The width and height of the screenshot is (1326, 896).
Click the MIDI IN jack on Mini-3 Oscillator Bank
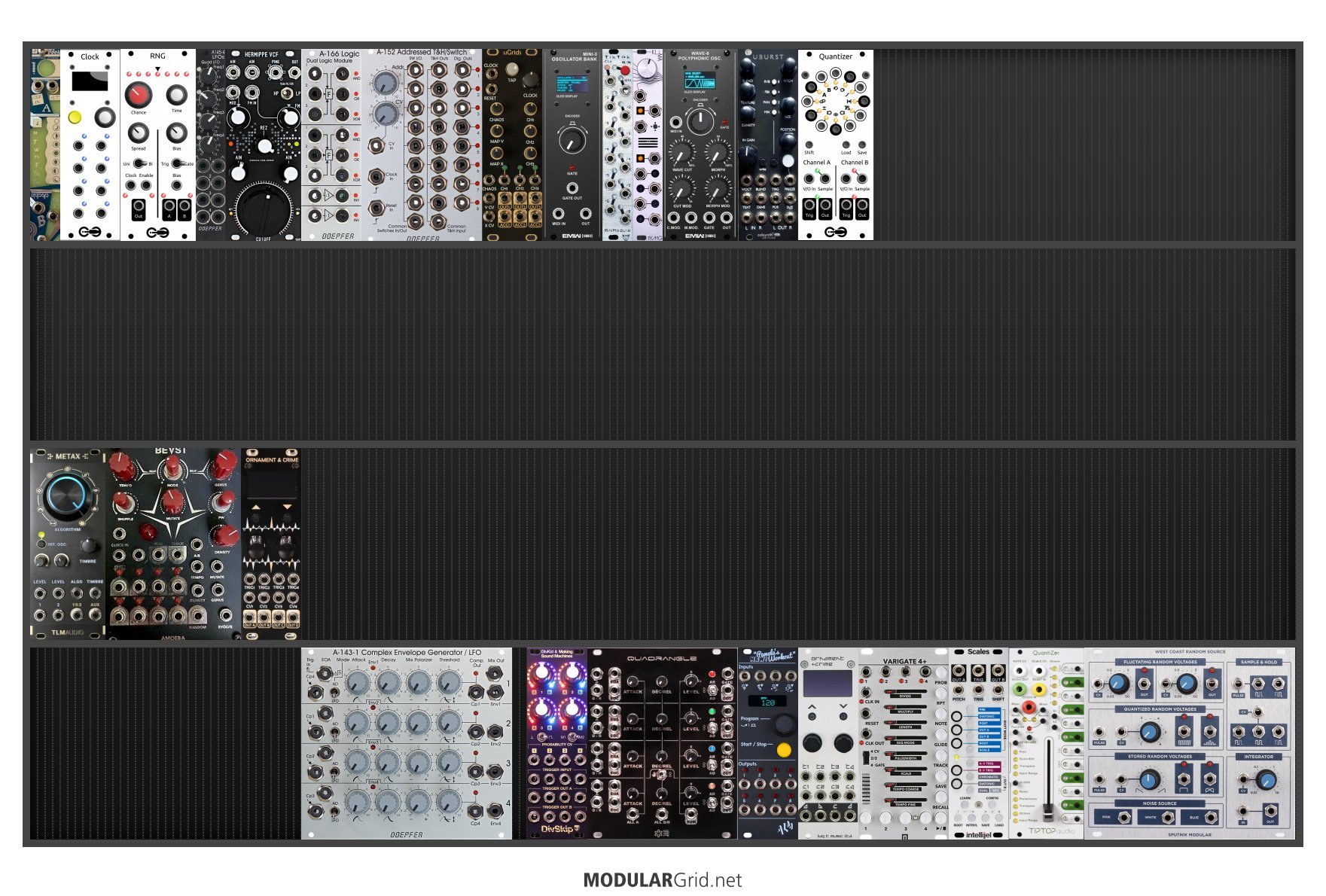click(559, 213)
